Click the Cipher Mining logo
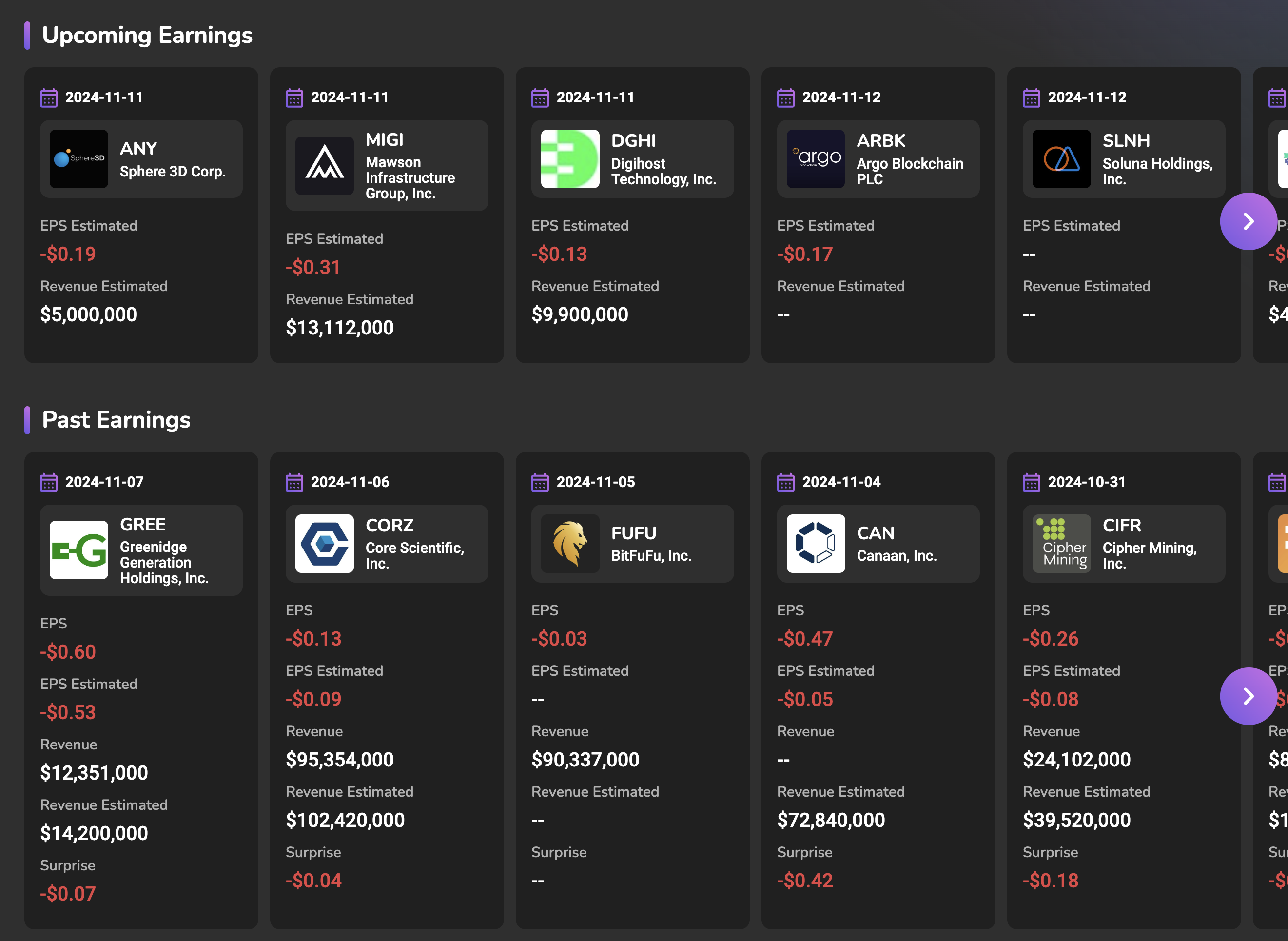Viewport: 1288px width, 941px height. pos(1061,544)
